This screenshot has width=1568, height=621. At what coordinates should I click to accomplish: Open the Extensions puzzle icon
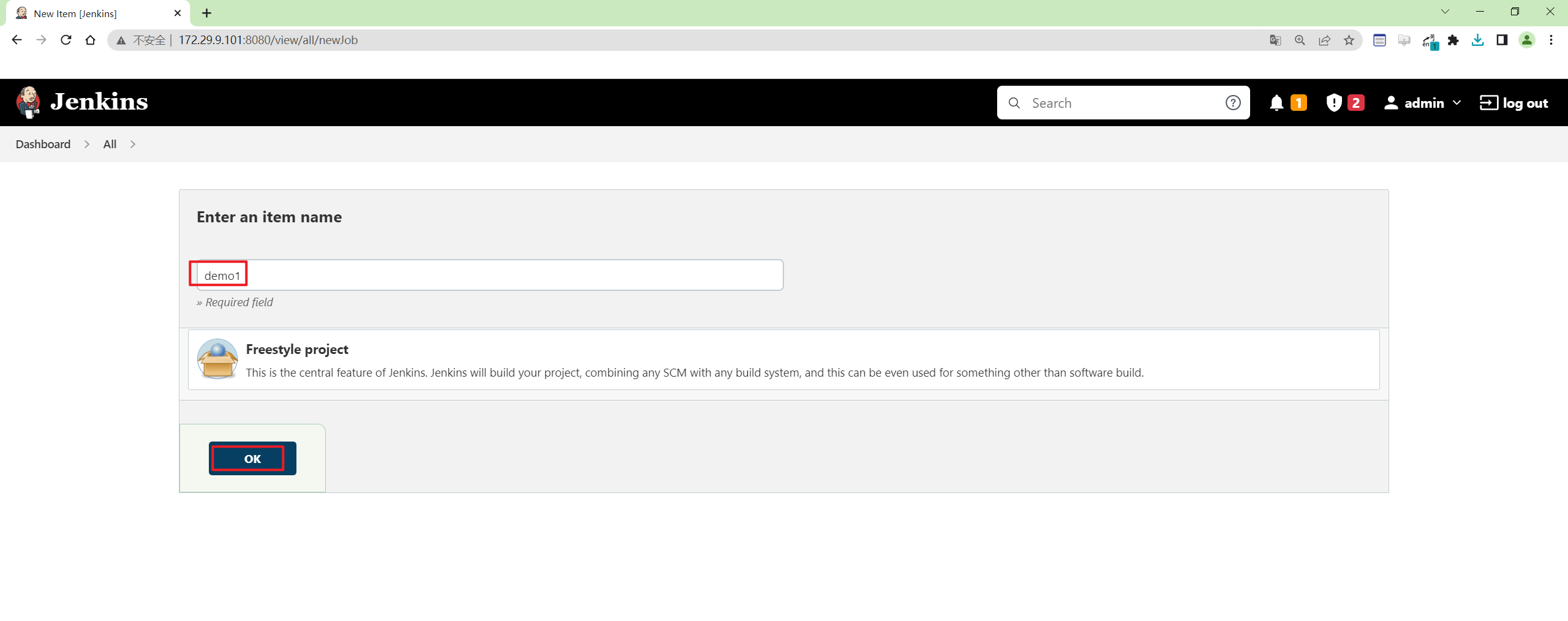[x=1453, y=40]
